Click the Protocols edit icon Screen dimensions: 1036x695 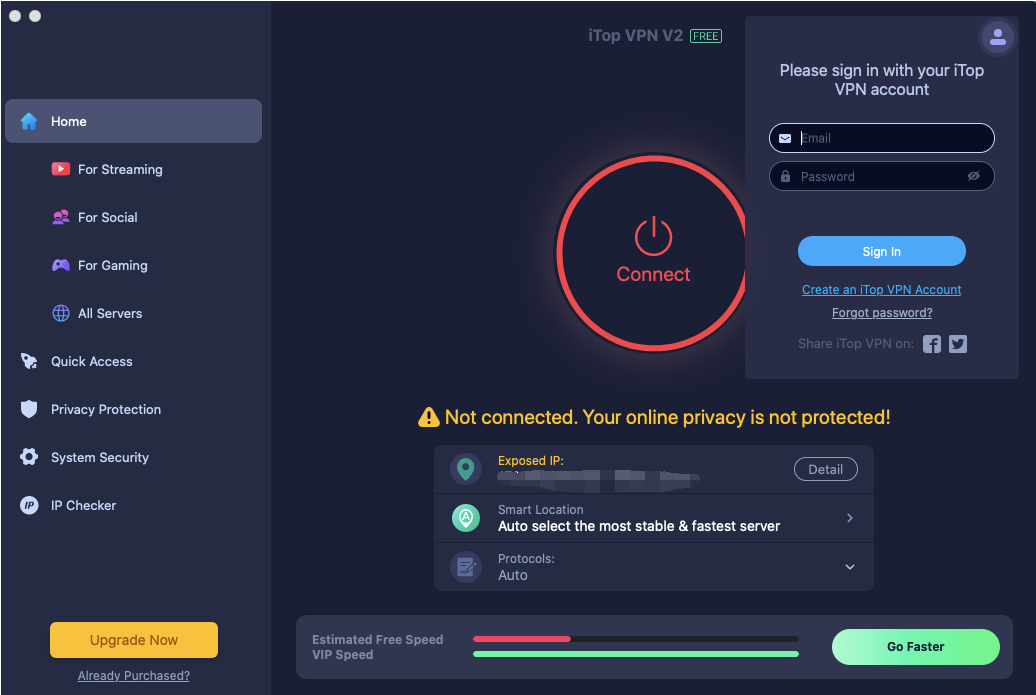point(466,567)
